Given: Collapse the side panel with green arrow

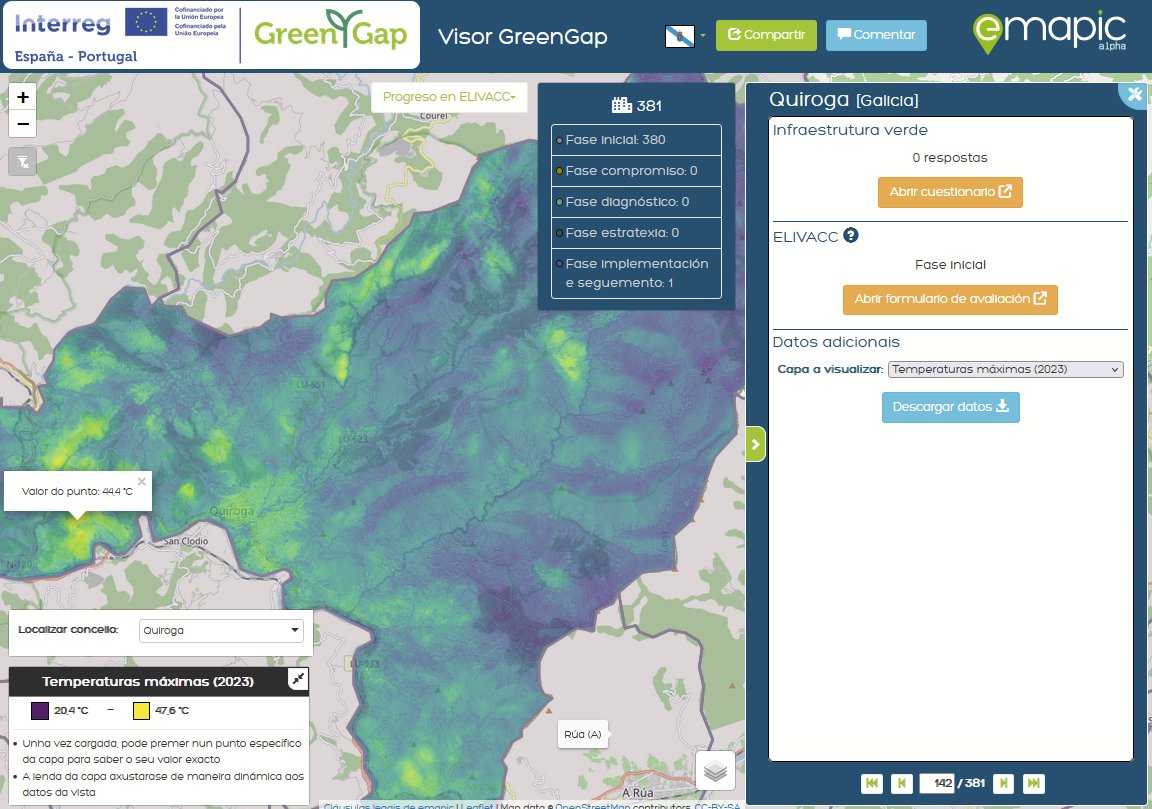Looking at the screenshot, I should click(x=756, y=444).
